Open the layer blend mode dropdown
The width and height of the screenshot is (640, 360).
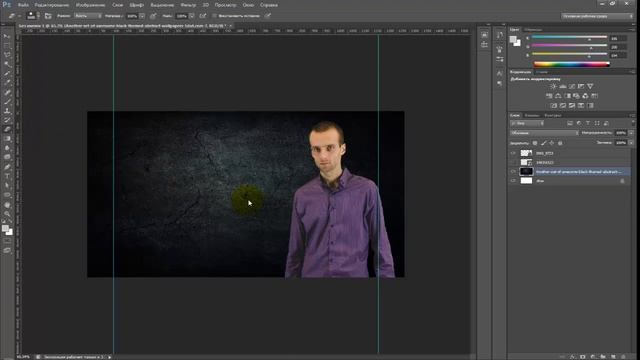pos(544,133)
